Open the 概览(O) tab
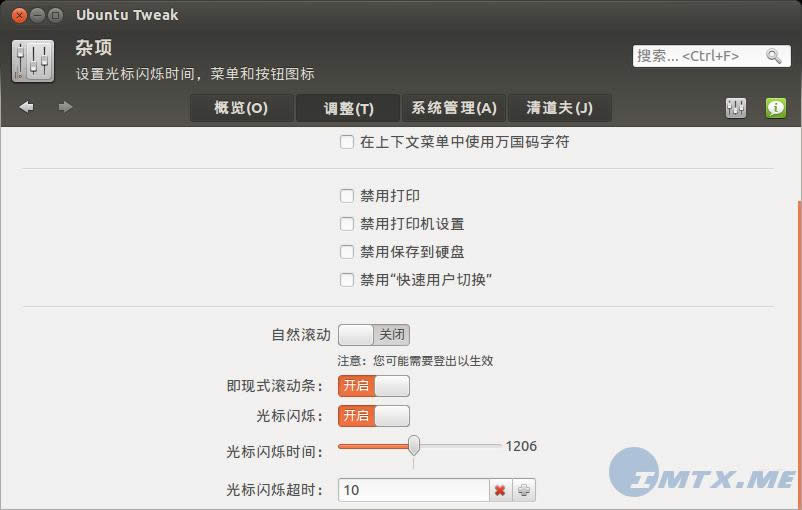The image size is (802, 510). coord(241,108)
